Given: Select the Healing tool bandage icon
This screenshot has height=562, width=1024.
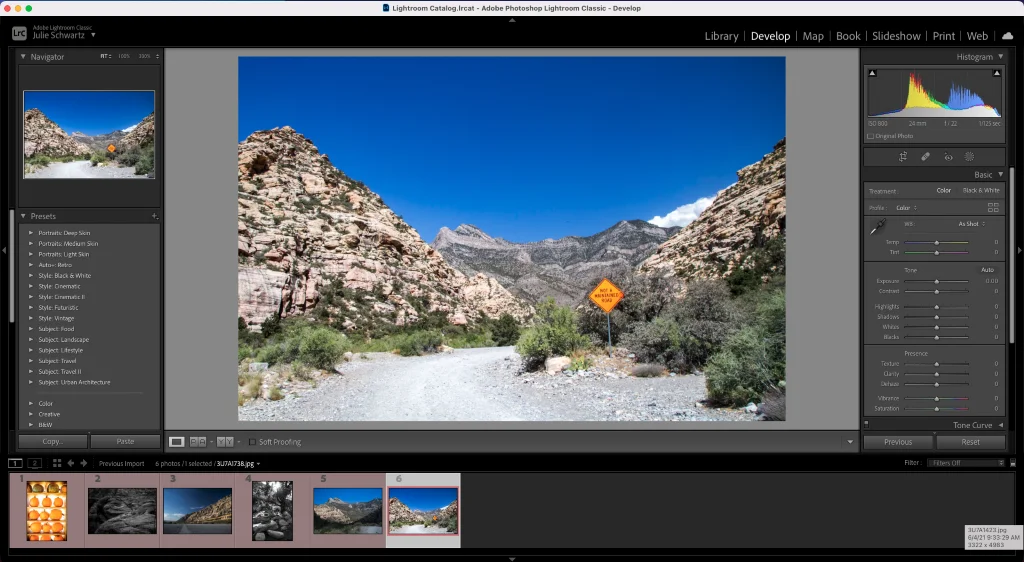Looking at the screenshot, I should (x=925, y=157).
